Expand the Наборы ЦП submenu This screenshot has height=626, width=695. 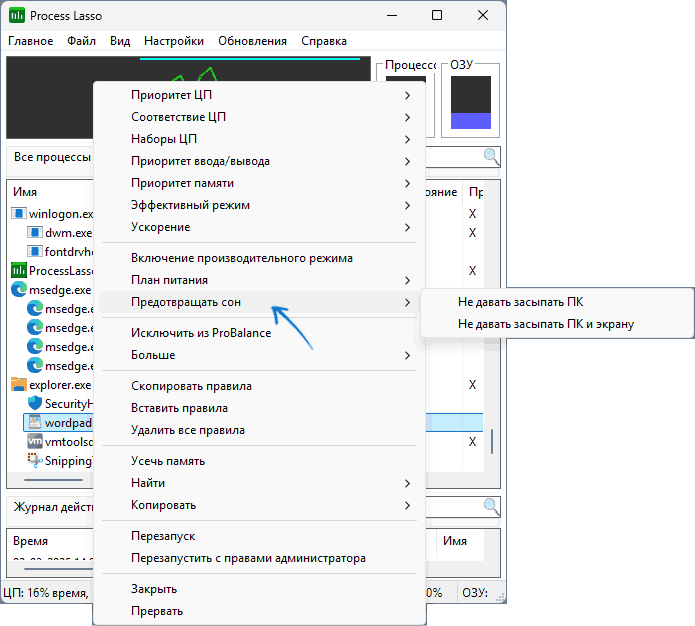259,139
